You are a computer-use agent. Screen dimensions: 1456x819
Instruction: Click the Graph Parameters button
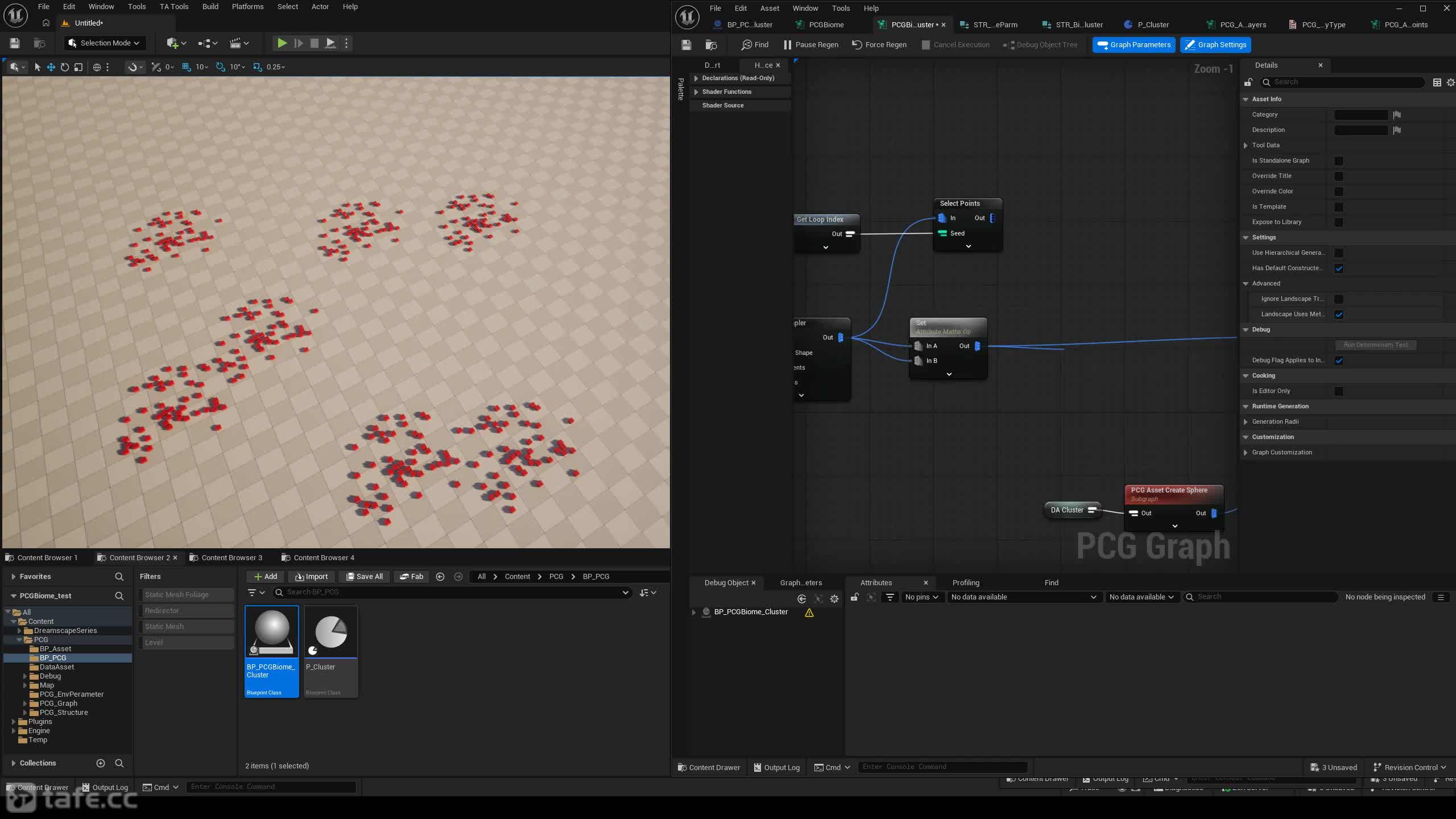pos(1134,45)
